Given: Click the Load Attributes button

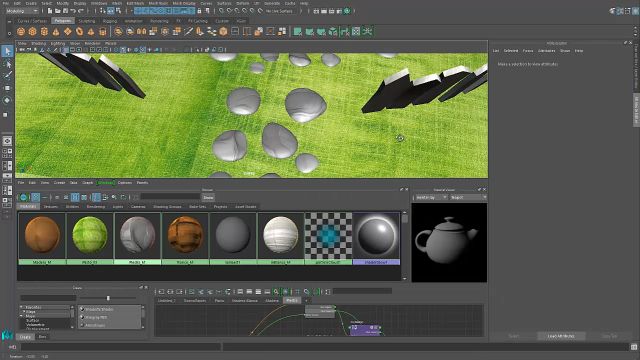Looking at the screenshot, I should pos(561,336).
